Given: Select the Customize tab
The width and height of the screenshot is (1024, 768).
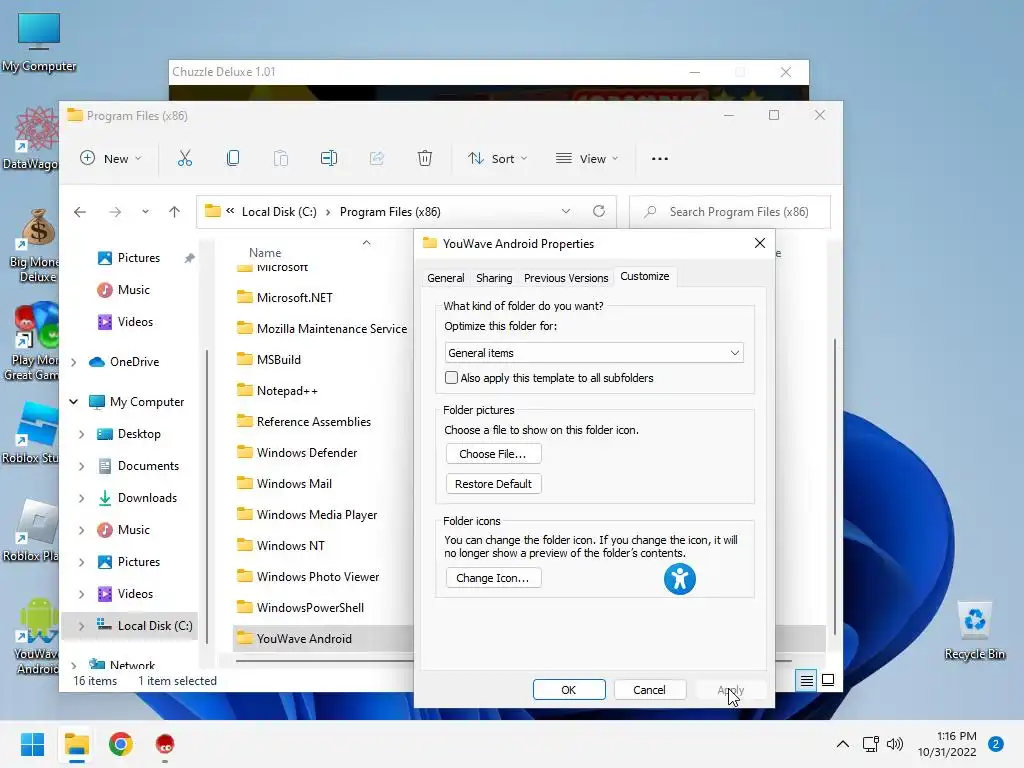Looking at the screenshot, I should (x=645, y=276).
